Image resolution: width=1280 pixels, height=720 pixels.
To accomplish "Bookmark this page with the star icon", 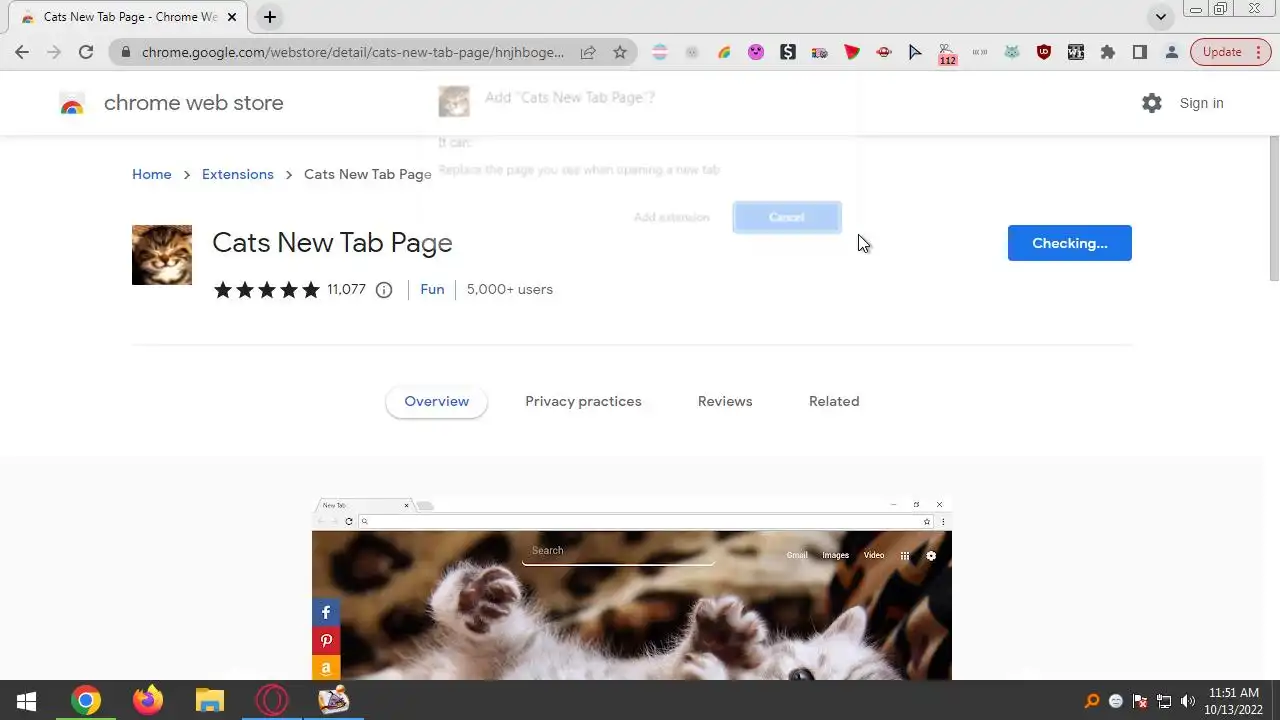I will pyautogui.click(x=620, y=52).
